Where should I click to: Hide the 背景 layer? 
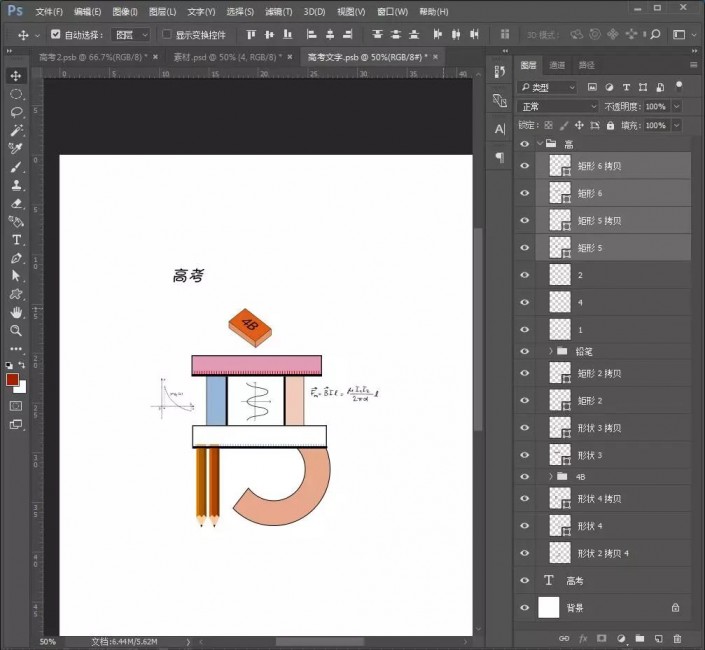click(525, 608)
